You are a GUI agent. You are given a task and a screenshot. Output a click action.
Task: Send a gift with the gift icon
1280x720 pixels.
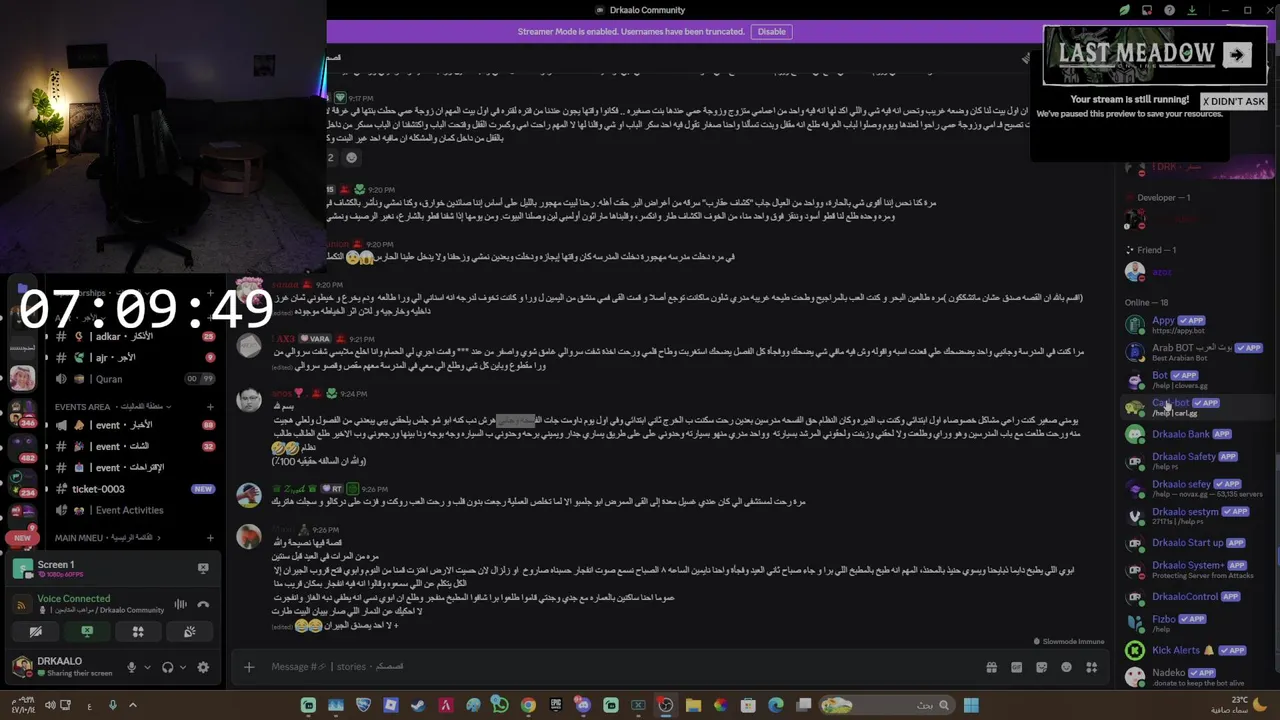[991, 667]
